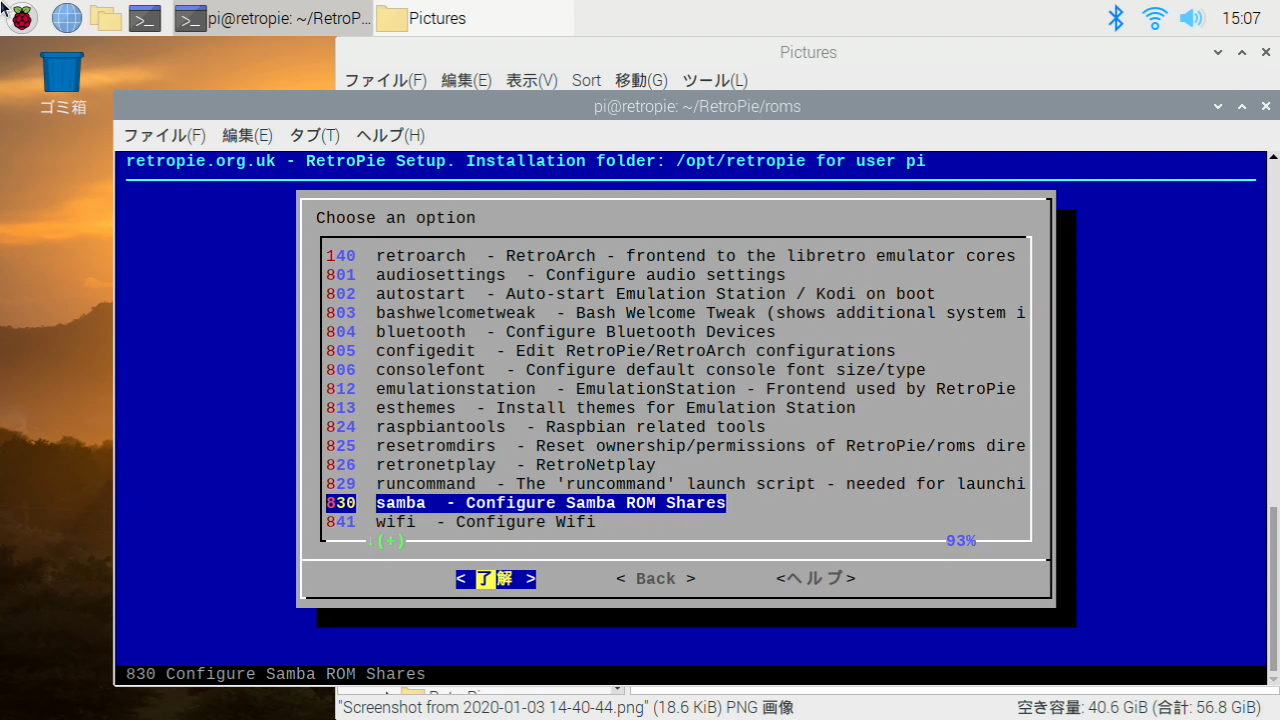Open the Raspberry Pi main menu
Viewport: 1280px width, 720px height.
click(22, 17)
